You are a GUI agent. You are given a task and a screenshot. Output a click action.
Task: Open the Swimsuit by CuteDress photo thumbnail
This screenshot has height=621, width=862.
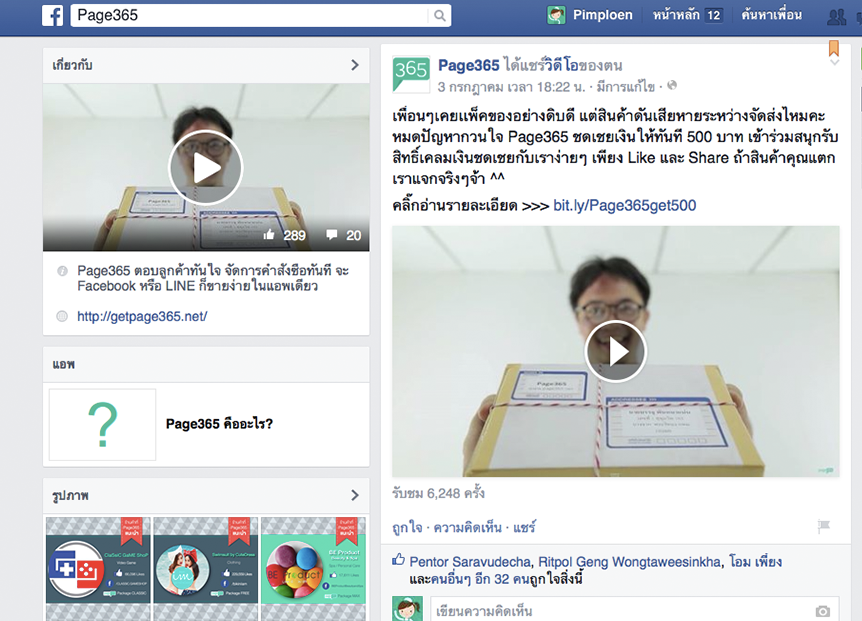206,569
